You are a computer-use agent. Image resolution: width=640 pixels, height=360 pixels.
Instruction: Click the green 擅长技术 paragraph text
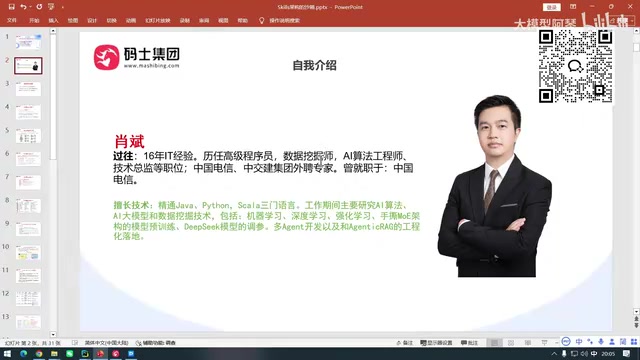click(x=266, y=221)
